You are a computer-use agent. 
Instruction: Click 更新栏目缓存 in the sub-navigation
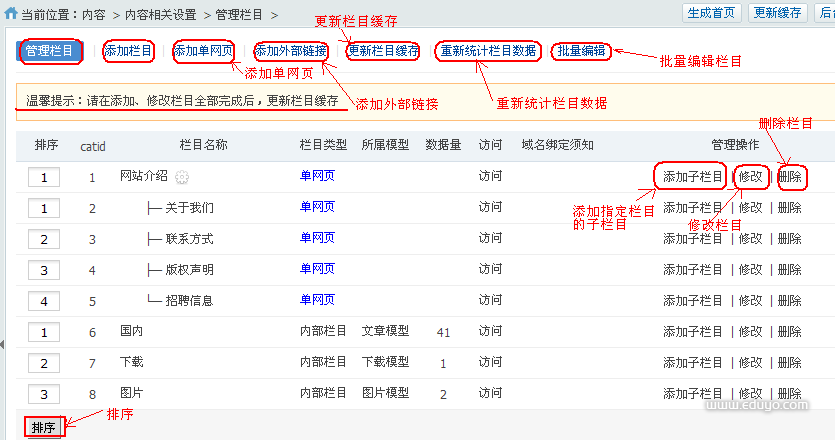tap(384, 51)
